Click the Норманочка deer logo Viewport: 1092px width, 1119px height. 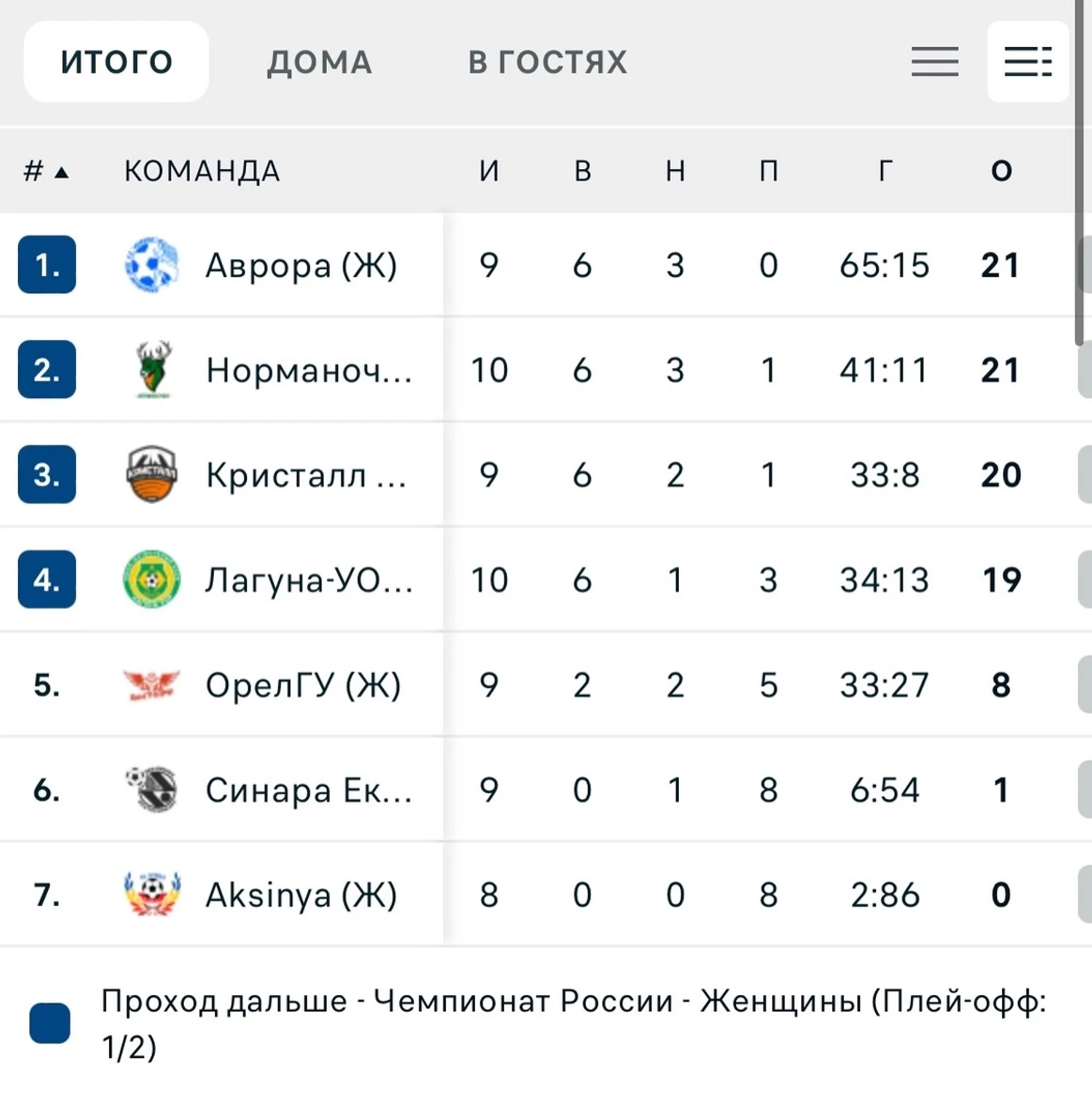pos(153,370)
